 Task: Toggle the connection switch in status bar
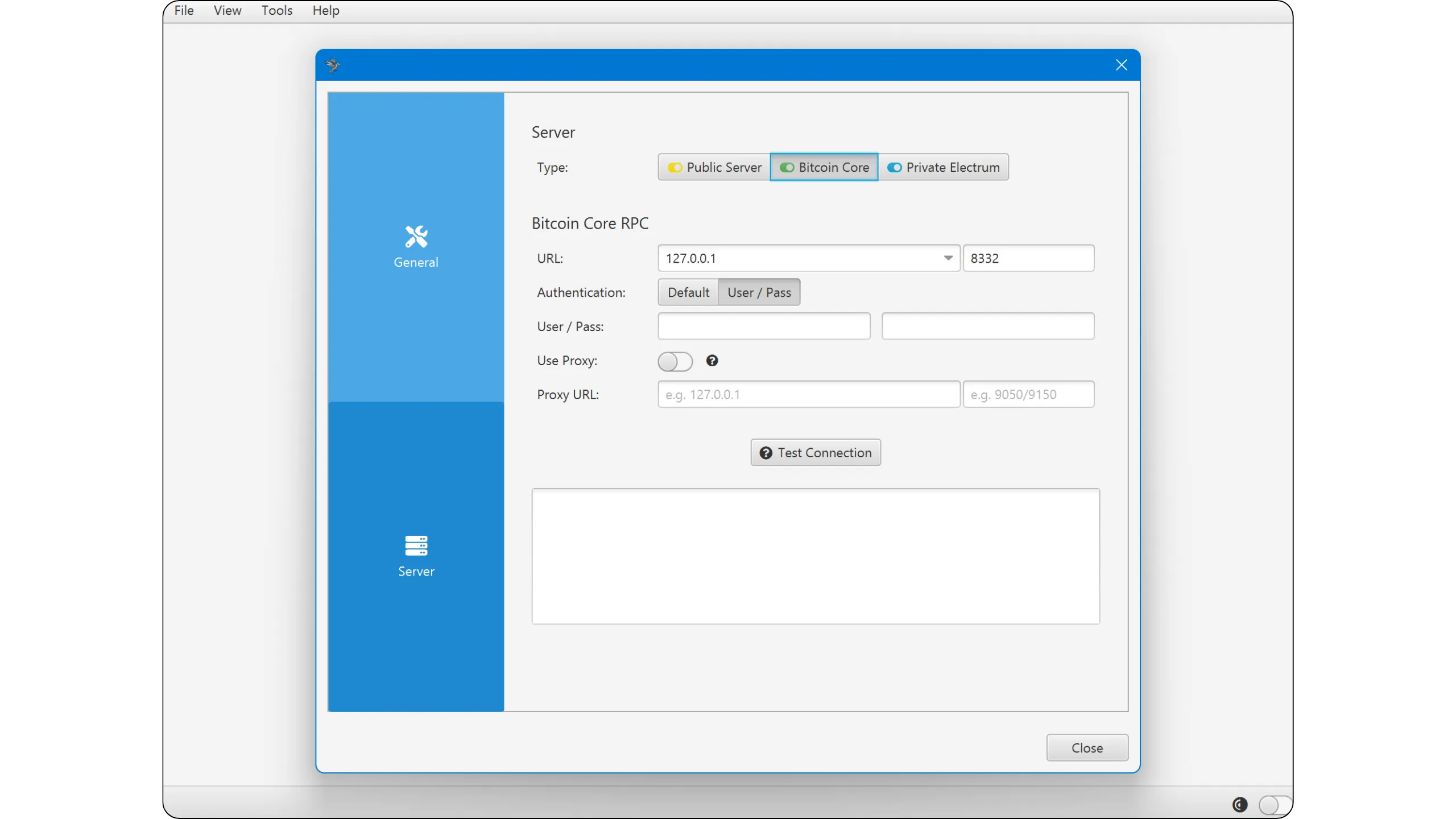tap(1275, 805)
